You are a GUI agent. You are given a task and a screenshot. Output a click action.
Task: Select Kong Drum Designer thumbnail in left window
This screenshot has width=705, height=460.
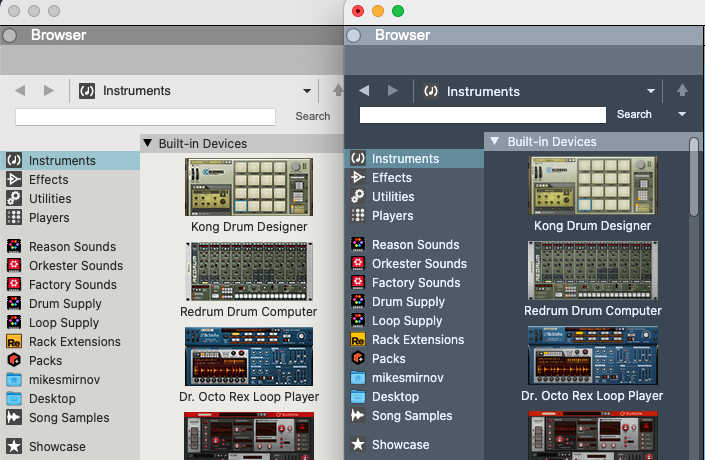(249, 187)
